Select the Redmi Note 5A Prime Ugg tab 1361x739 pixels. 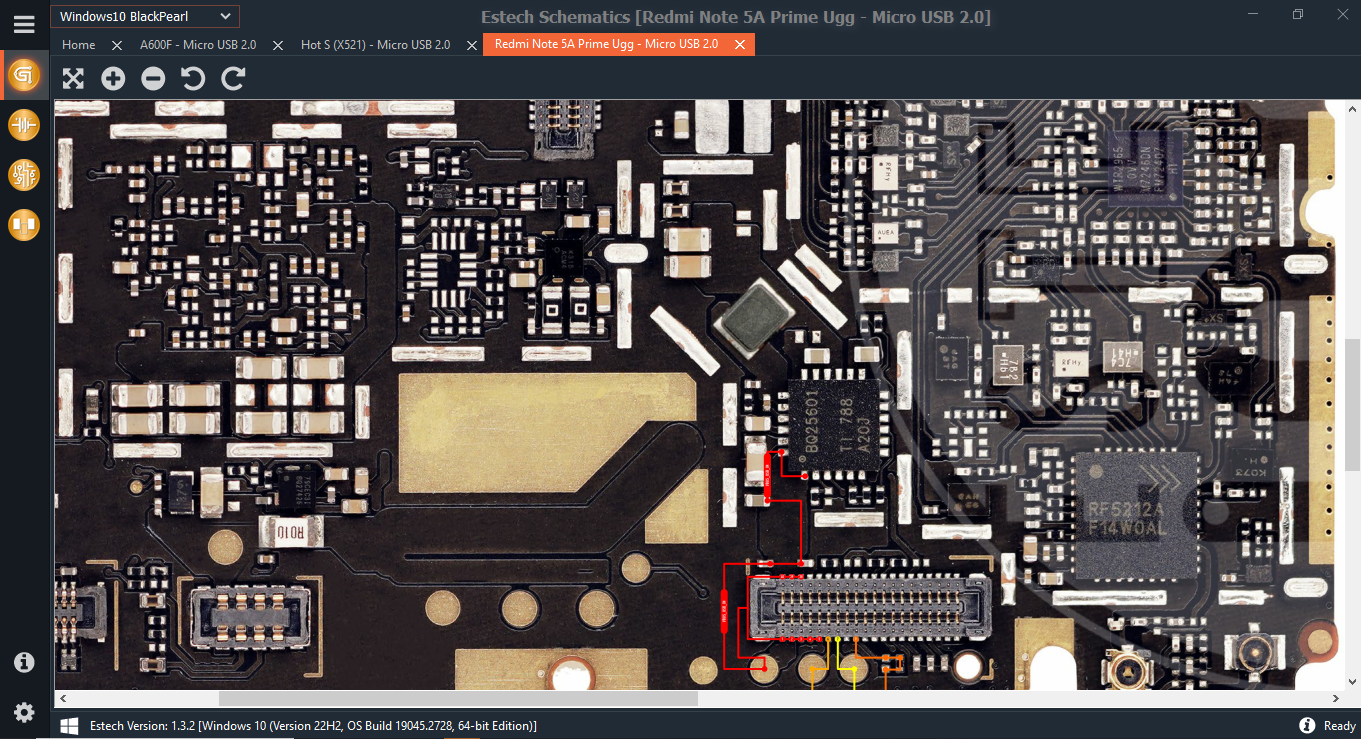tap(607, 45)
